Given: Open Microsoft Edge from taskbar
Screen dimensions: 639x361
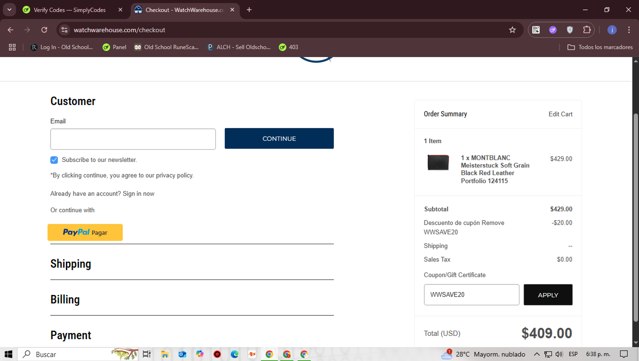Looking at the screenshot, I should pyautogui.click(x=234, y=354).
